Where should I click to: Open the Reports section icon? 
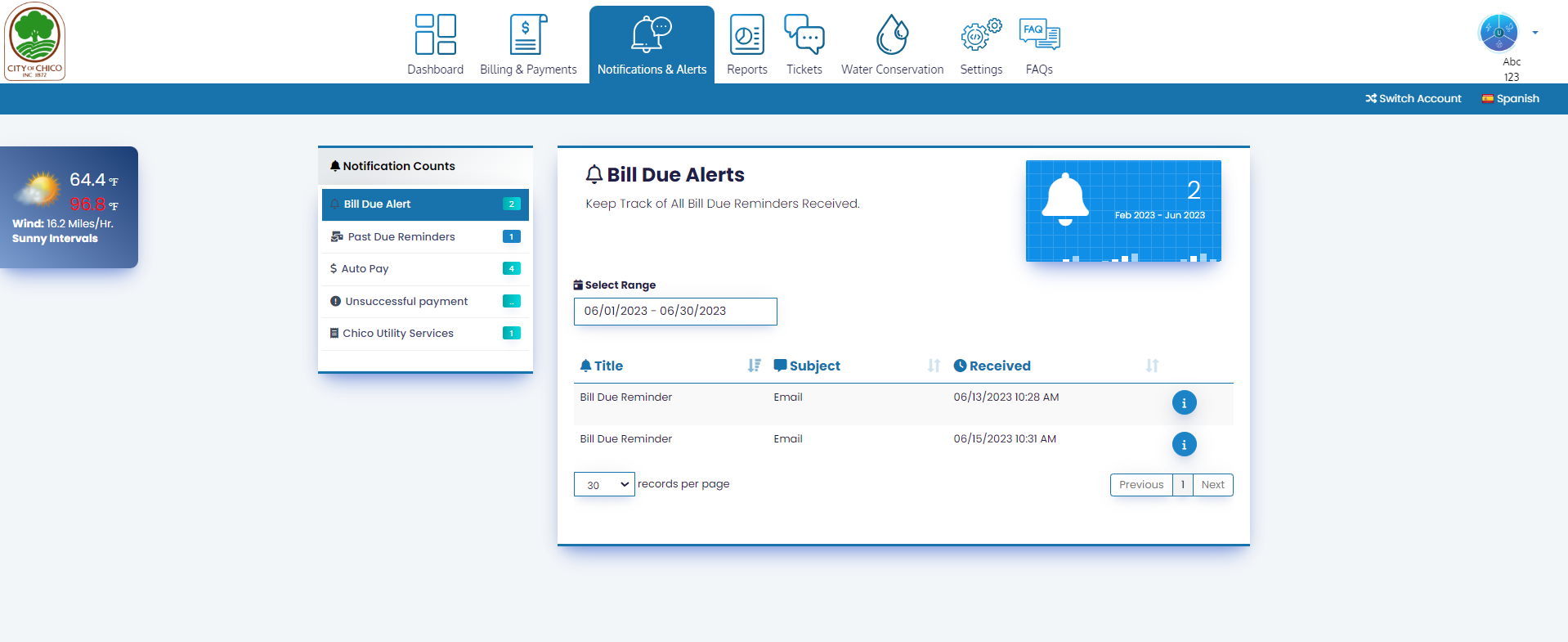(746, 35)
